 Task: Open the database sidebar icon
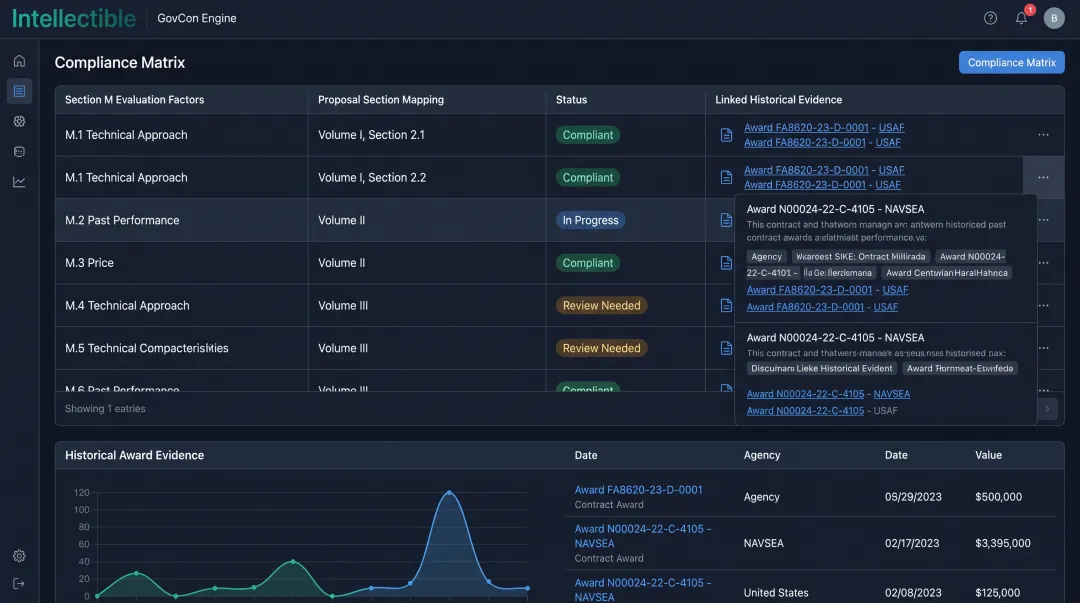tap(19, 152)
